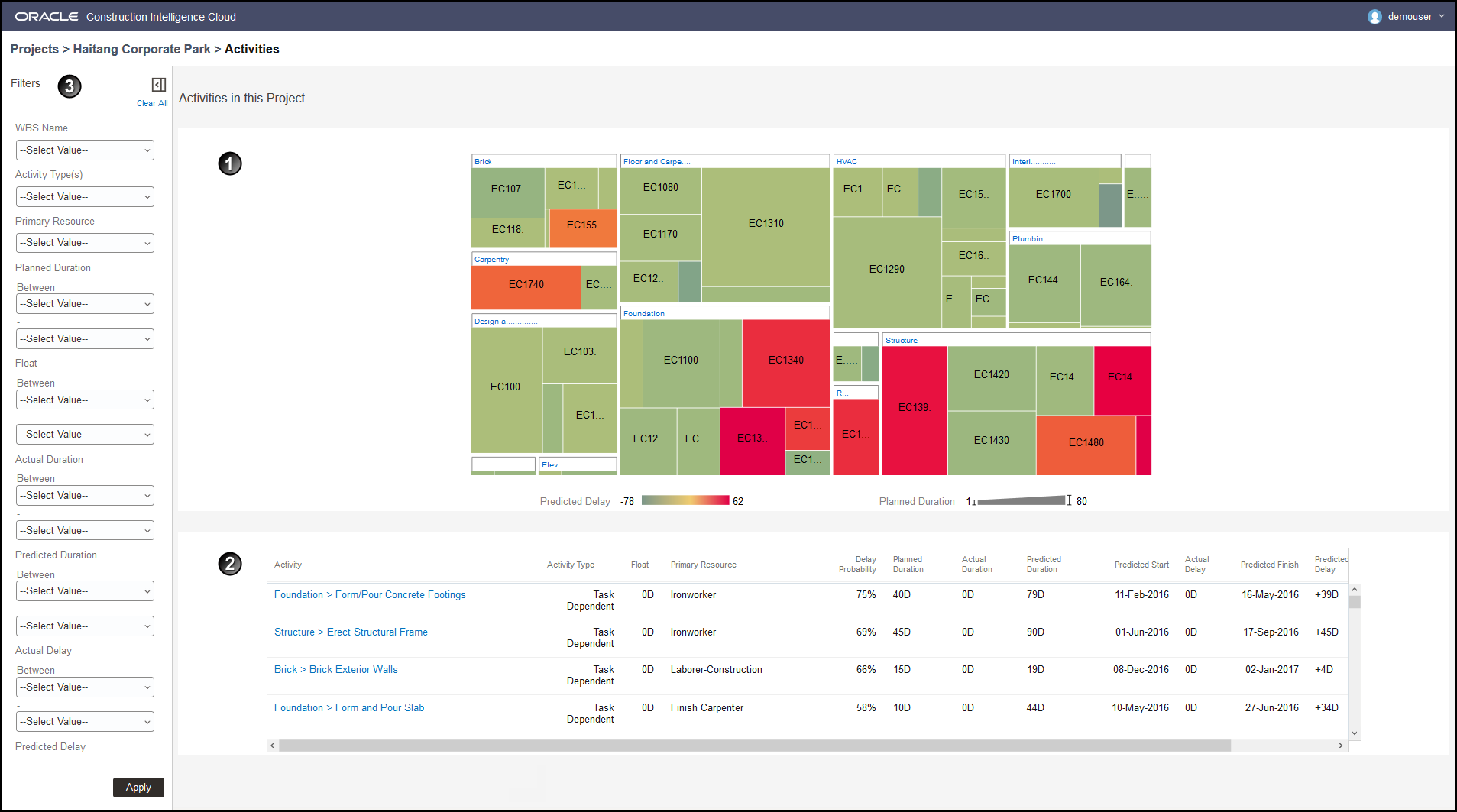
Task: Collapse the Filters panel
Action: coord(158,84)
